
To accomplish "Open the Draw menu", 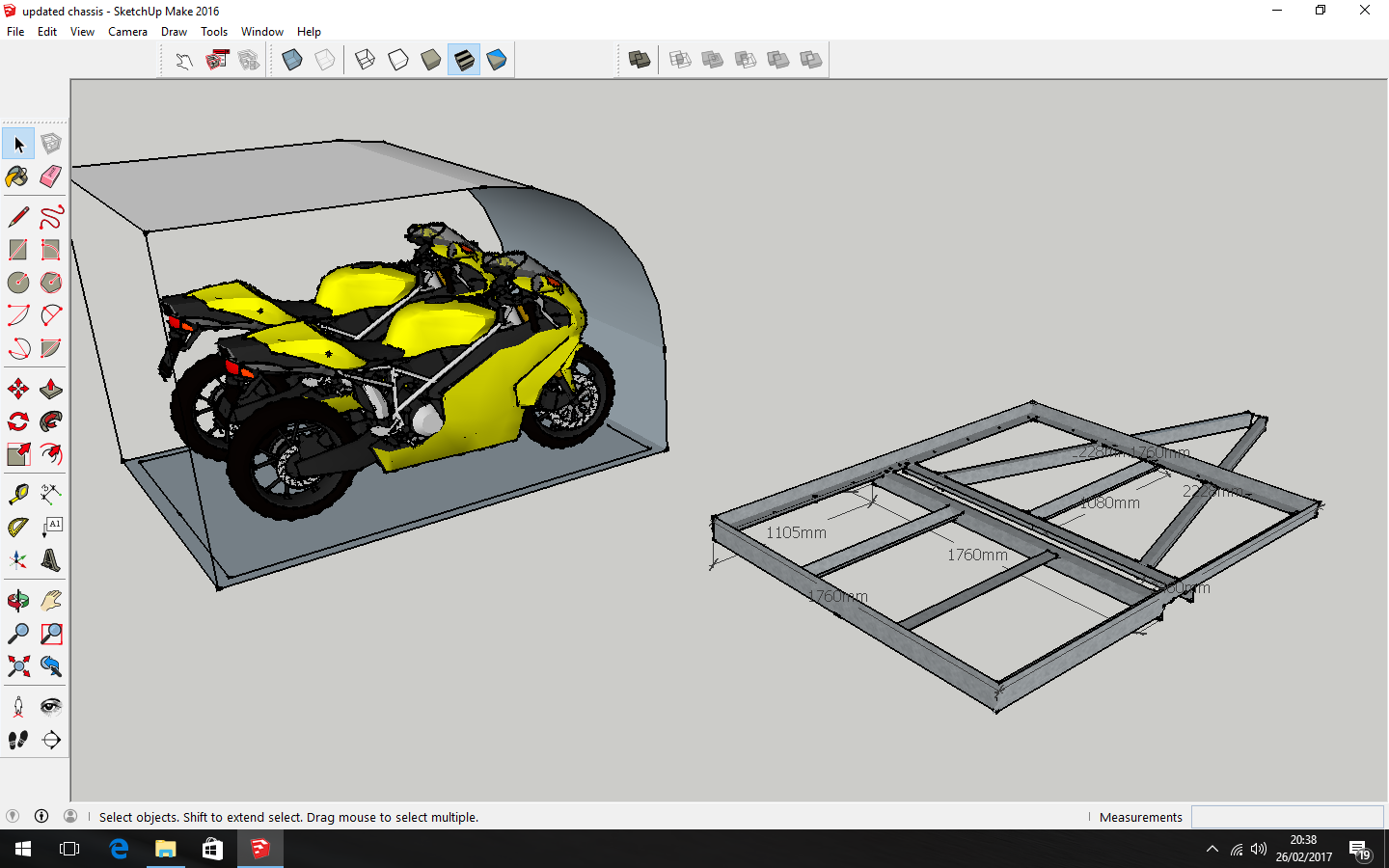I will pyautogui.click(x=174, y=32).
